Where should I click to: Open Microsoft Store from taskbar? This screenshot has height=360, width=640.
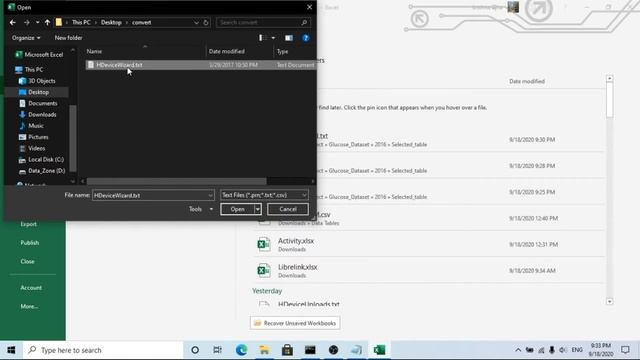point(287,350)
